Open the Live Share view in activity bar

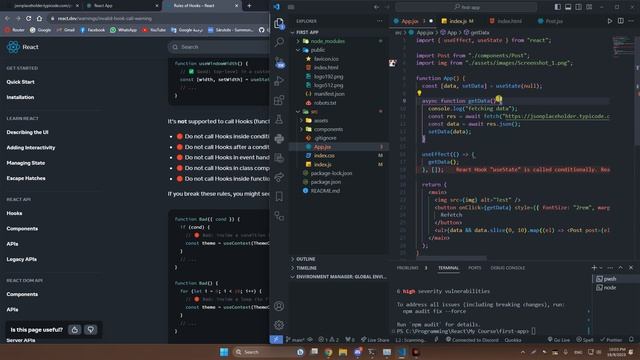click(x=279, y=177)
